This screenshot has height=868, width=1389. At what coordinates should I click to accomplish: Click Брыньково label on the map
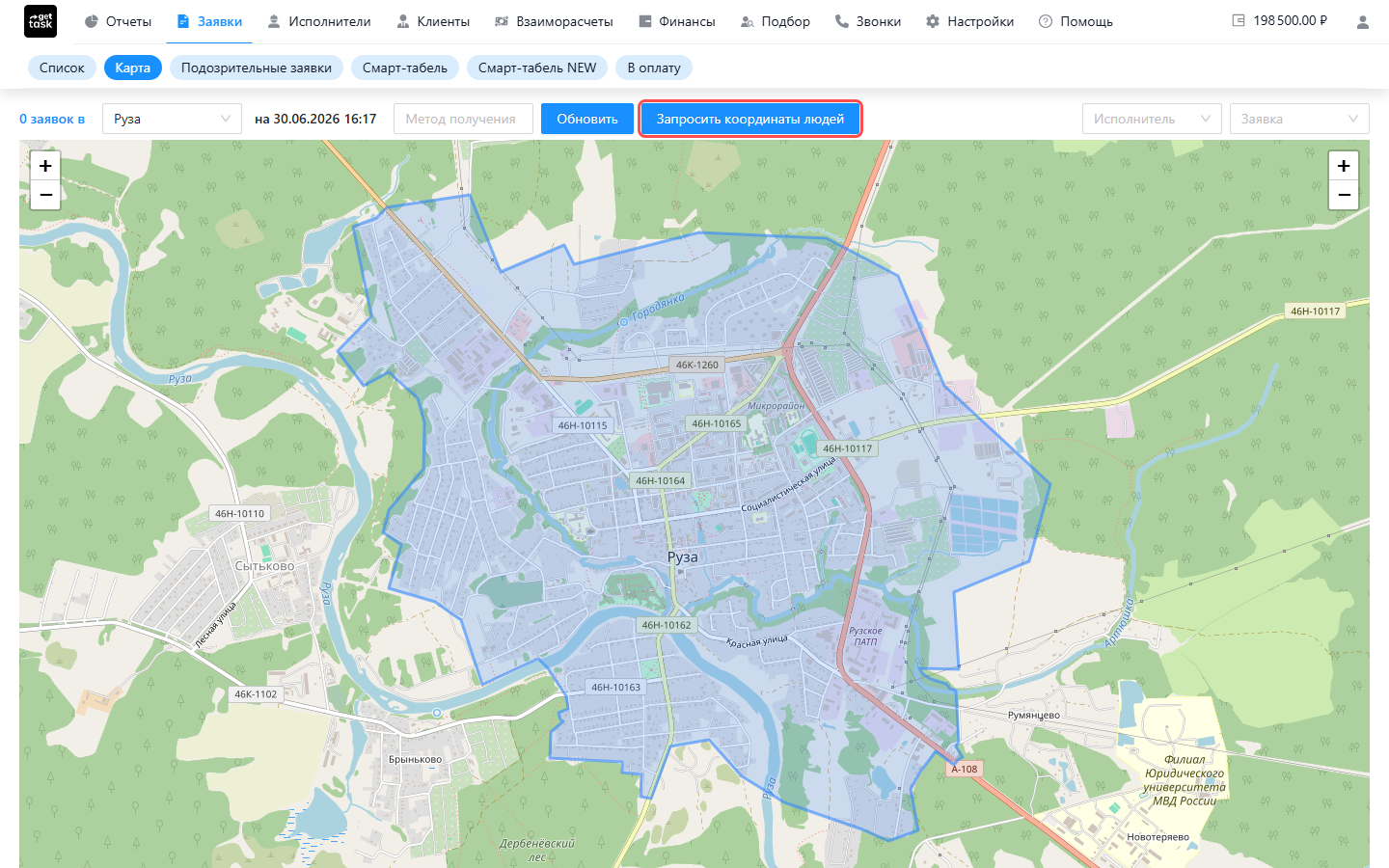(415, 759)
